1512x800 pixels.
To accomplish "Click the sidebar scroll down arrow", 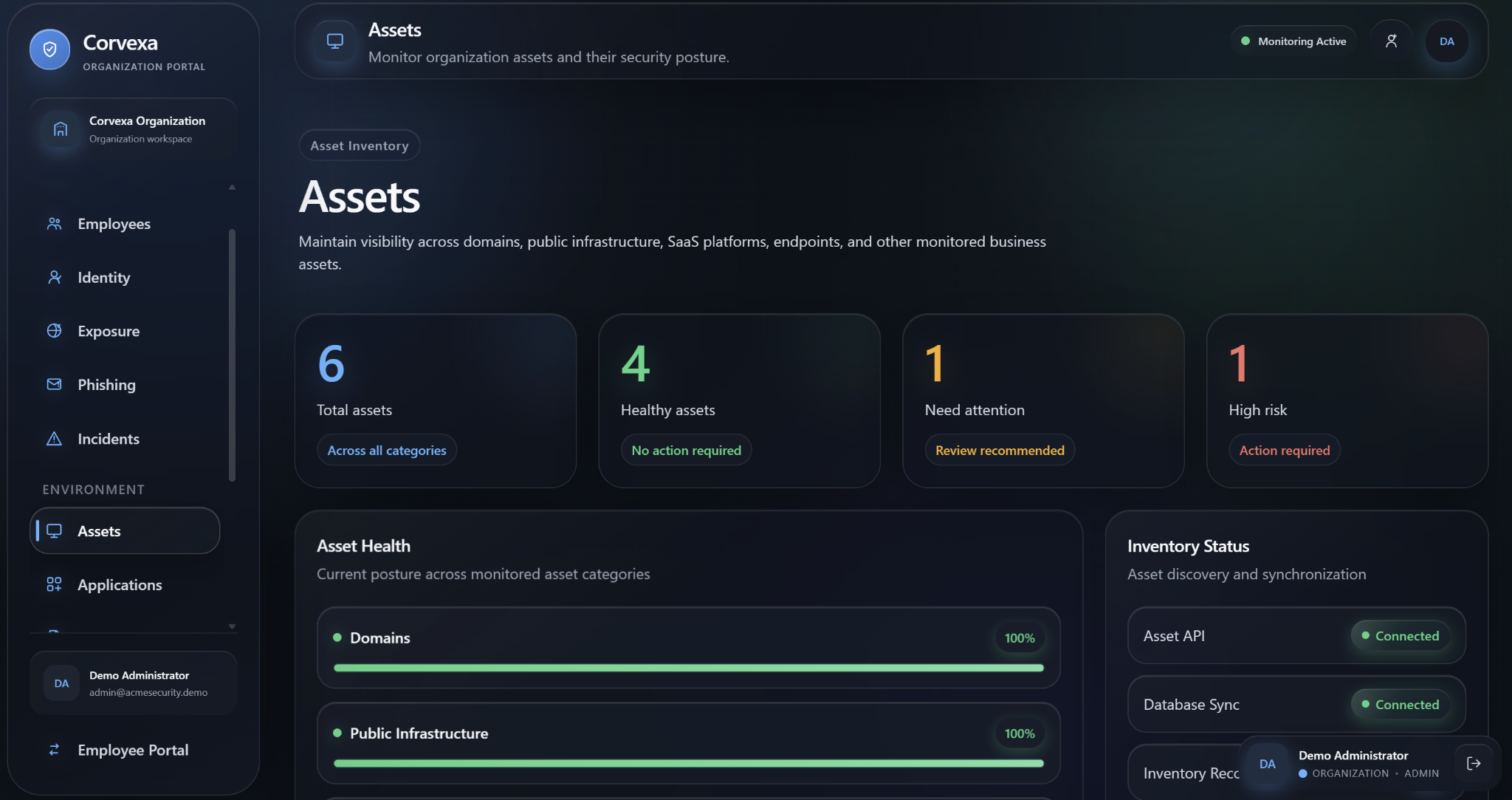I will 232,626.
